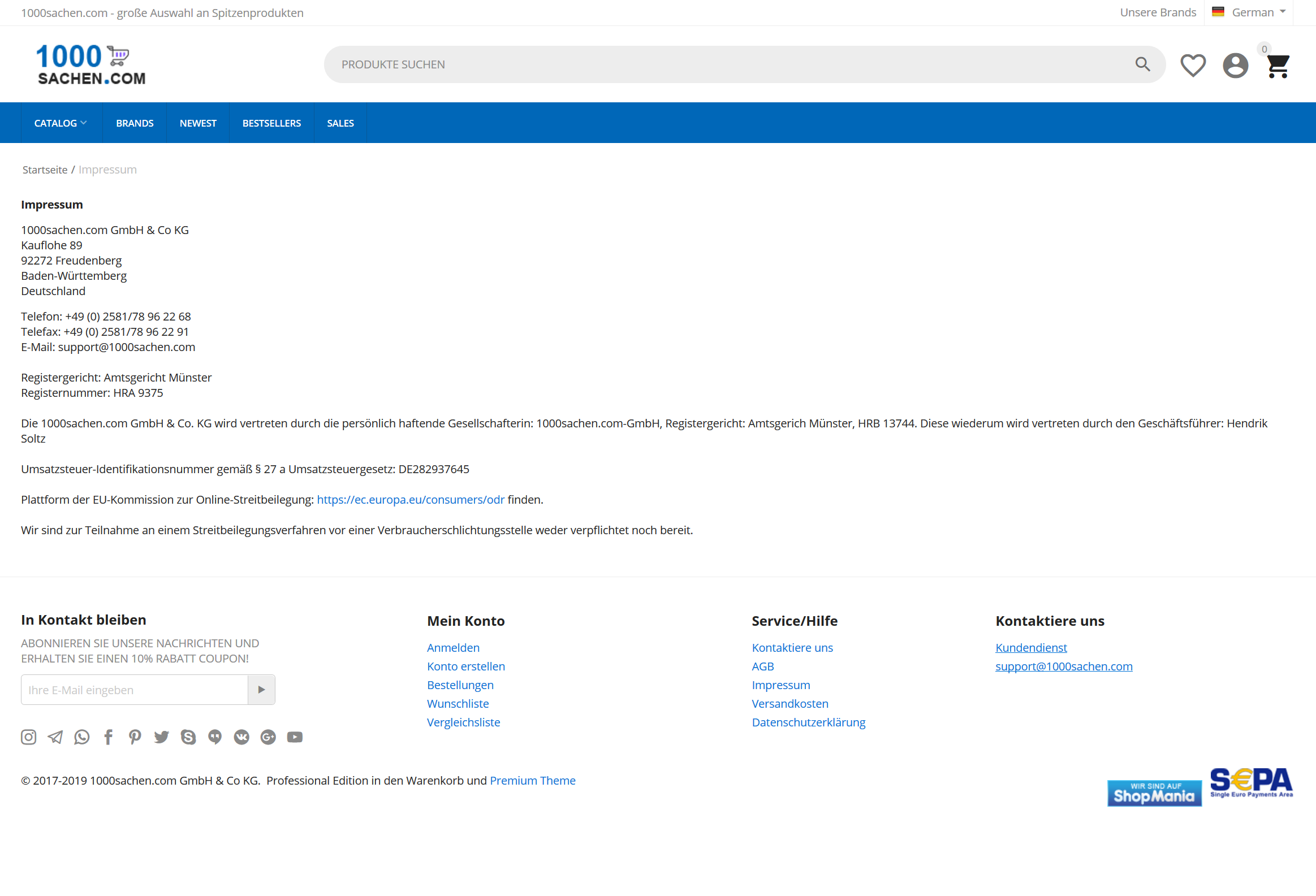Screen dimensions: 1316x896
Task: Click the SEPA payments logo
Action: 1251,783
